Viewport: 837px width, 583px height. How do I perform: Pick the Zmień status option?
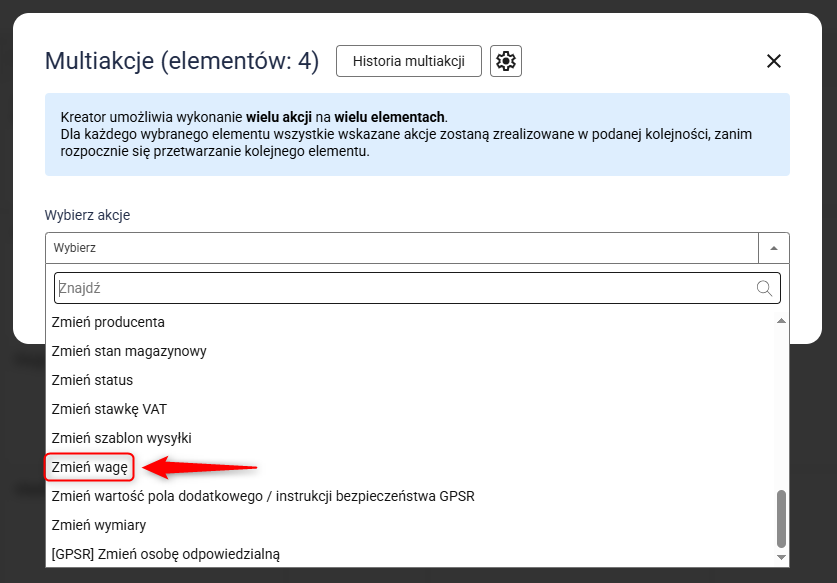click(92, 380)
